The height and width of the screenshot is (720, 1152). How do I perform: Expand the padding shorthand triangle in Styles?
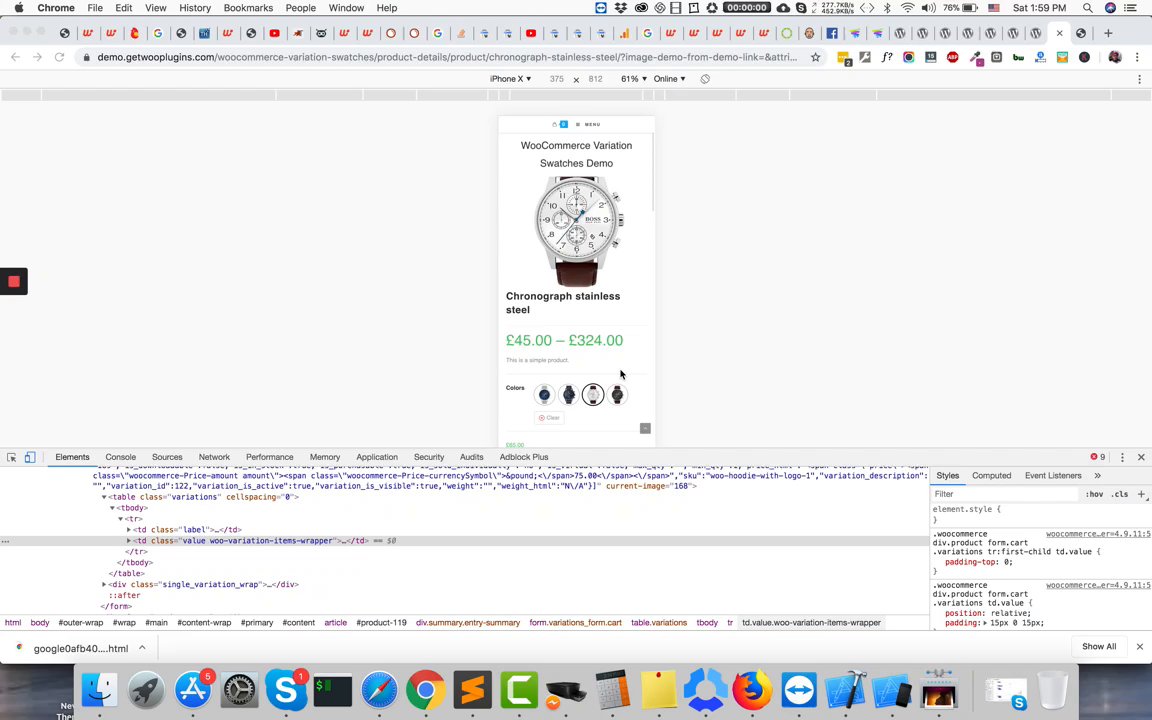coord(985,623)
